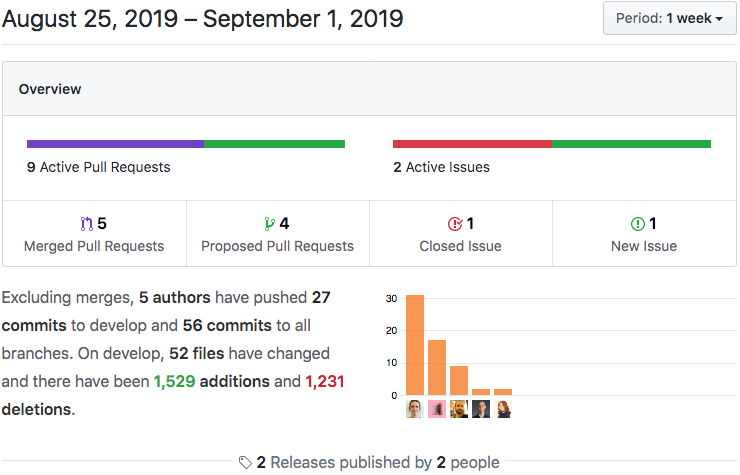Select the first contributor avatar
740x475 pixels.
415,409
